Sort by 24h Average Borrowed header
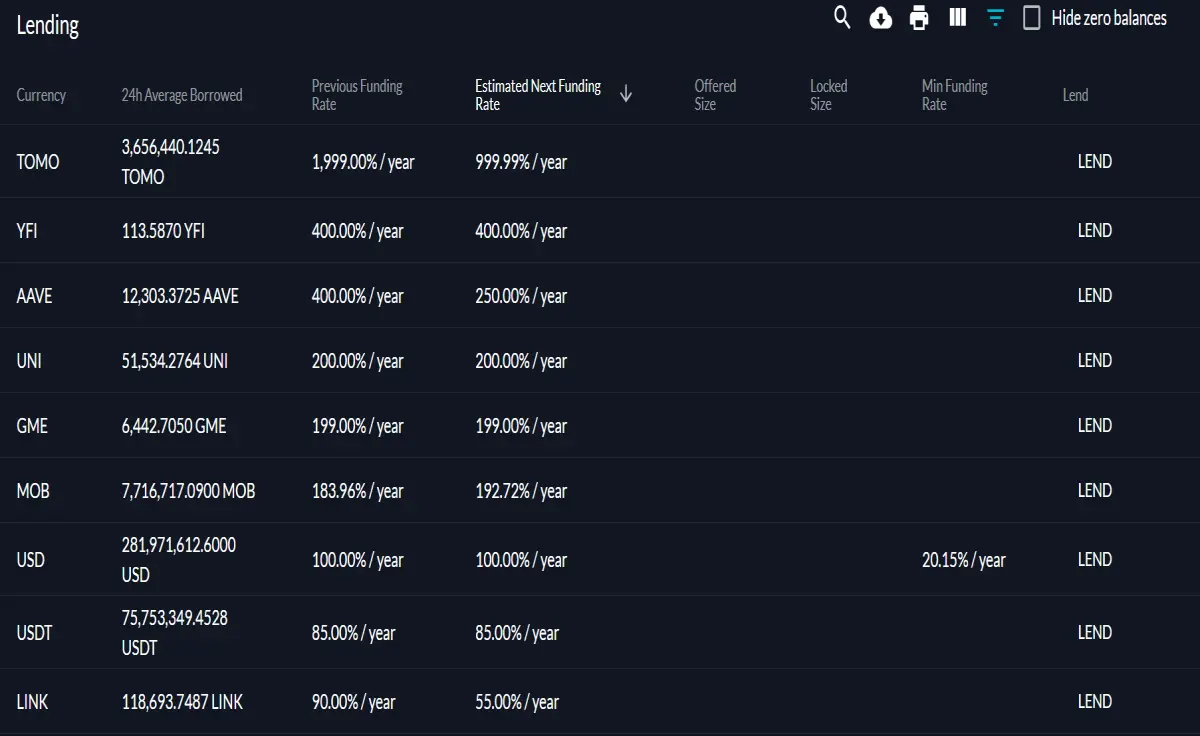 click(x=182, y=95)
